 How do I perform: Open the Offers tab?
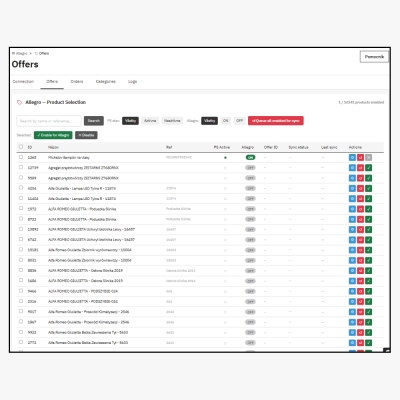click(x=52, y=82)
